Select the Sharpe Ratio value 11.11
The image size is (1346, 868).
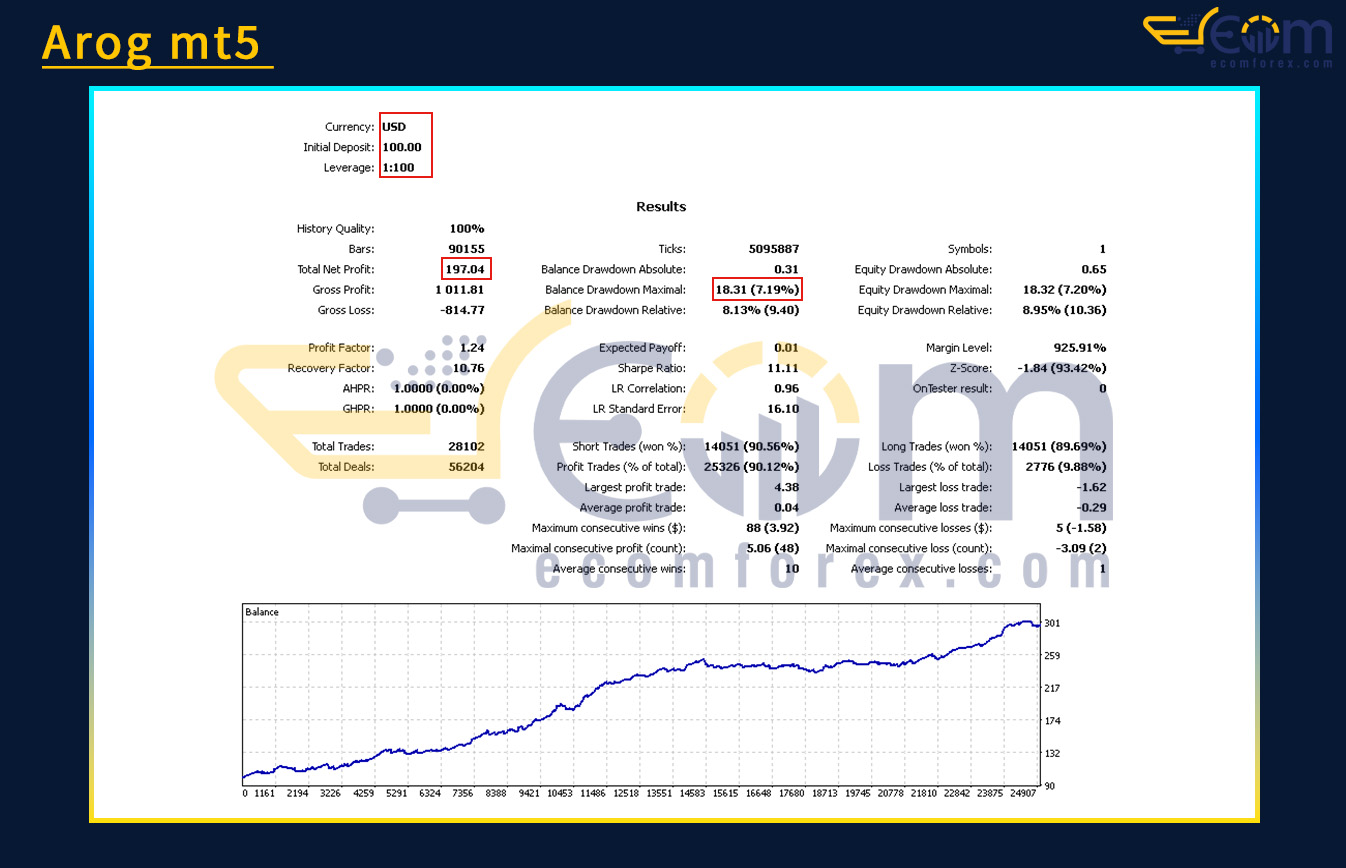pyautogui.click(x=784, y=368)
